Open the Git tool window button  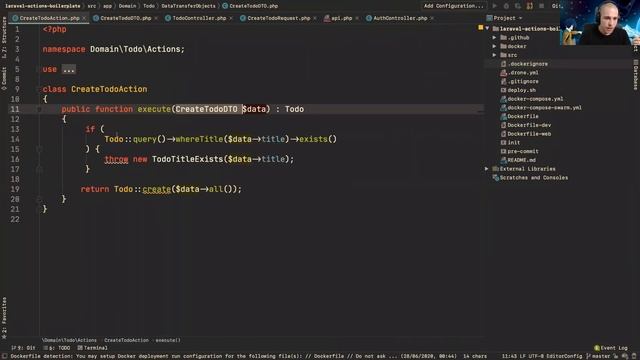click(x=23, y=348)
